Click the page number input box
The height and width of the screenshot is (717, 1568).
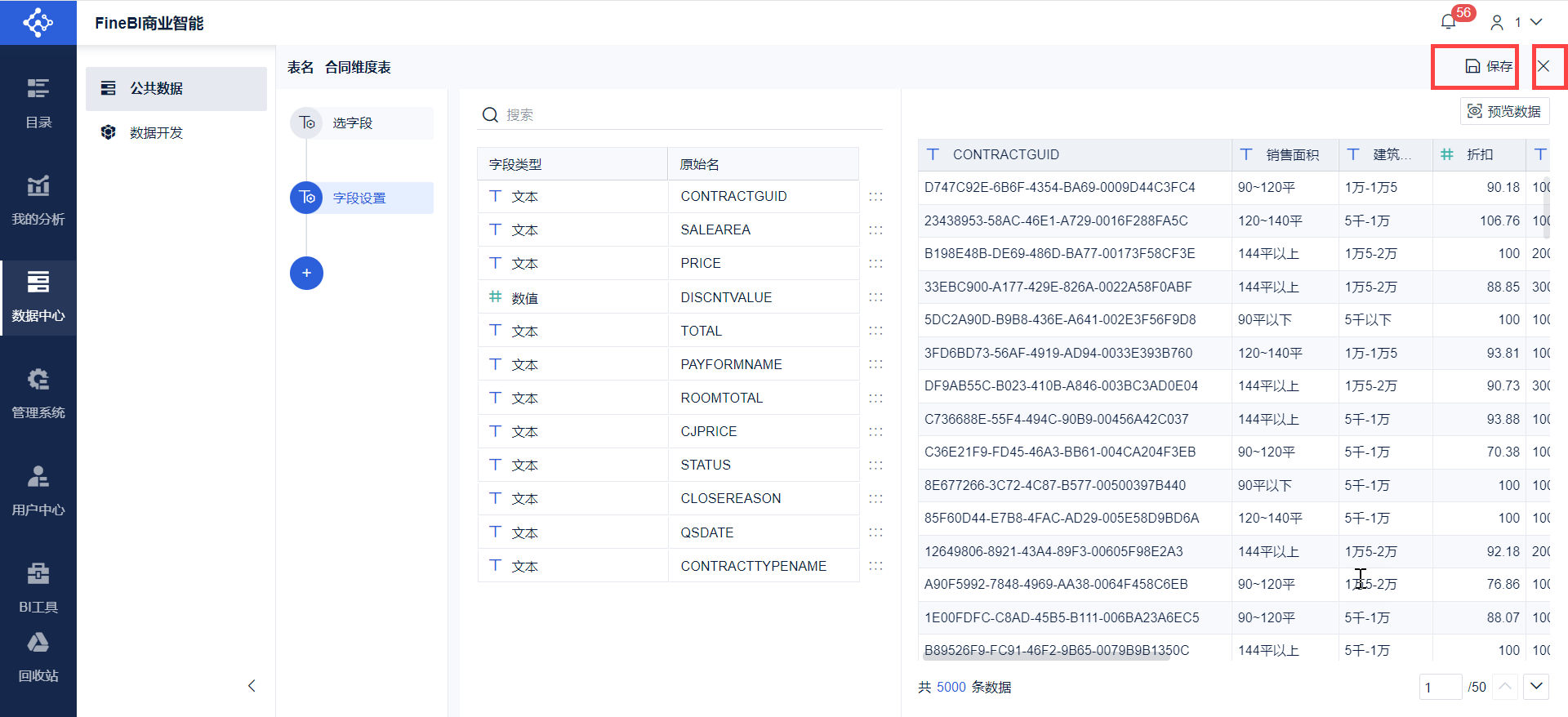(1441, 687)
